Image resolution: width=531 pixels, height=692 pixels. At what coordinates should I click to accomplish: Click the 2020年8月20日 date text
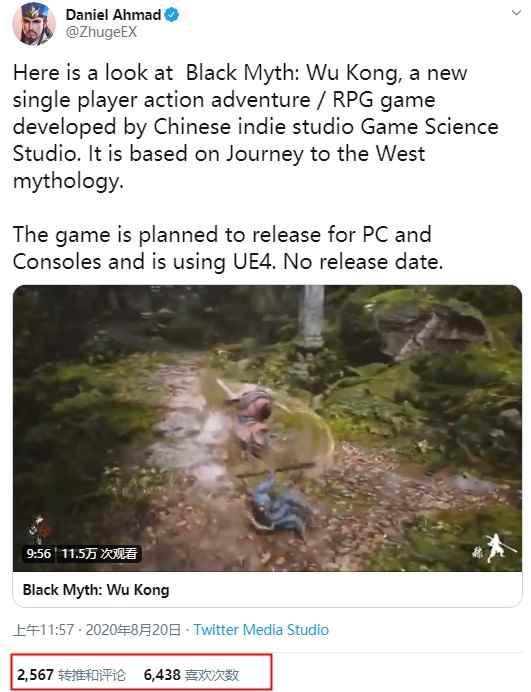click(x=133, y=629)
